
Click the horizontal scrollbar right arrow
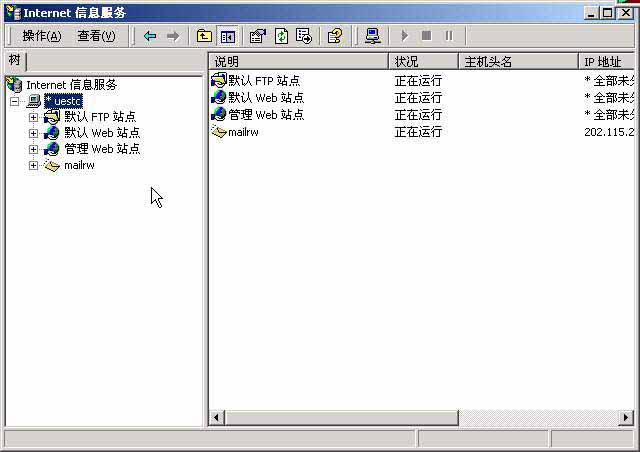click(626, 417)
